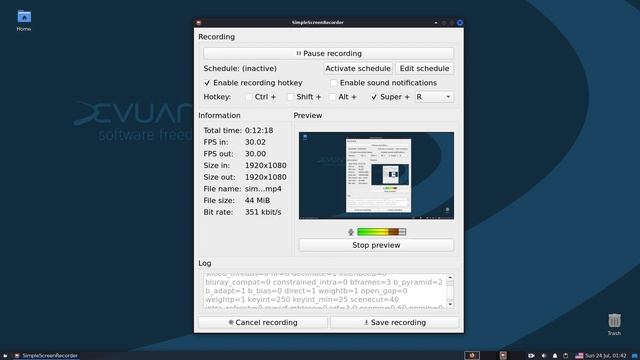
Task: Click the log scrollbar down arrow
Action: coord(450,304)
